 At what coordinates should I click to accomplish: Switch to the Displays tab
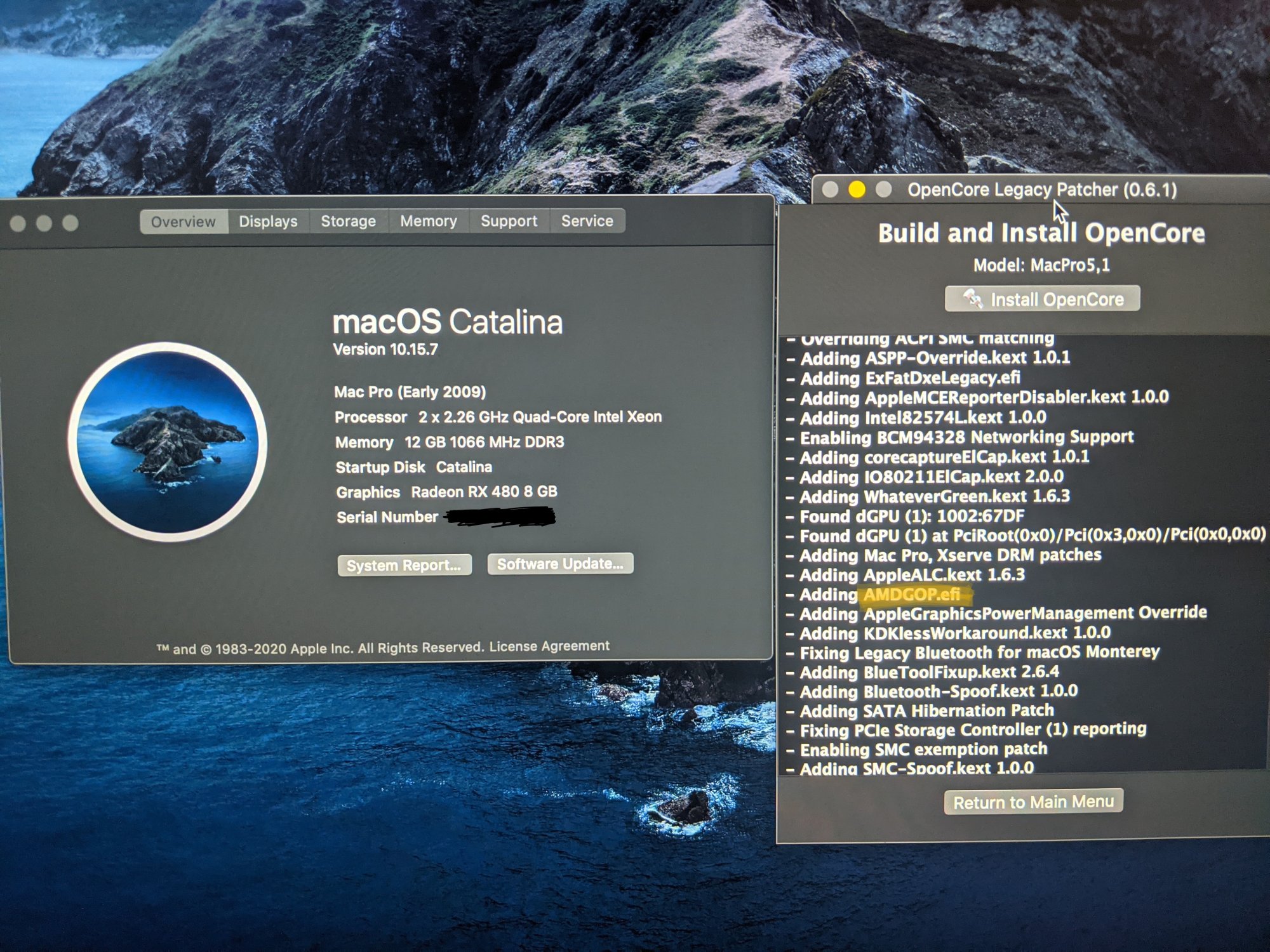click(268, 221)
